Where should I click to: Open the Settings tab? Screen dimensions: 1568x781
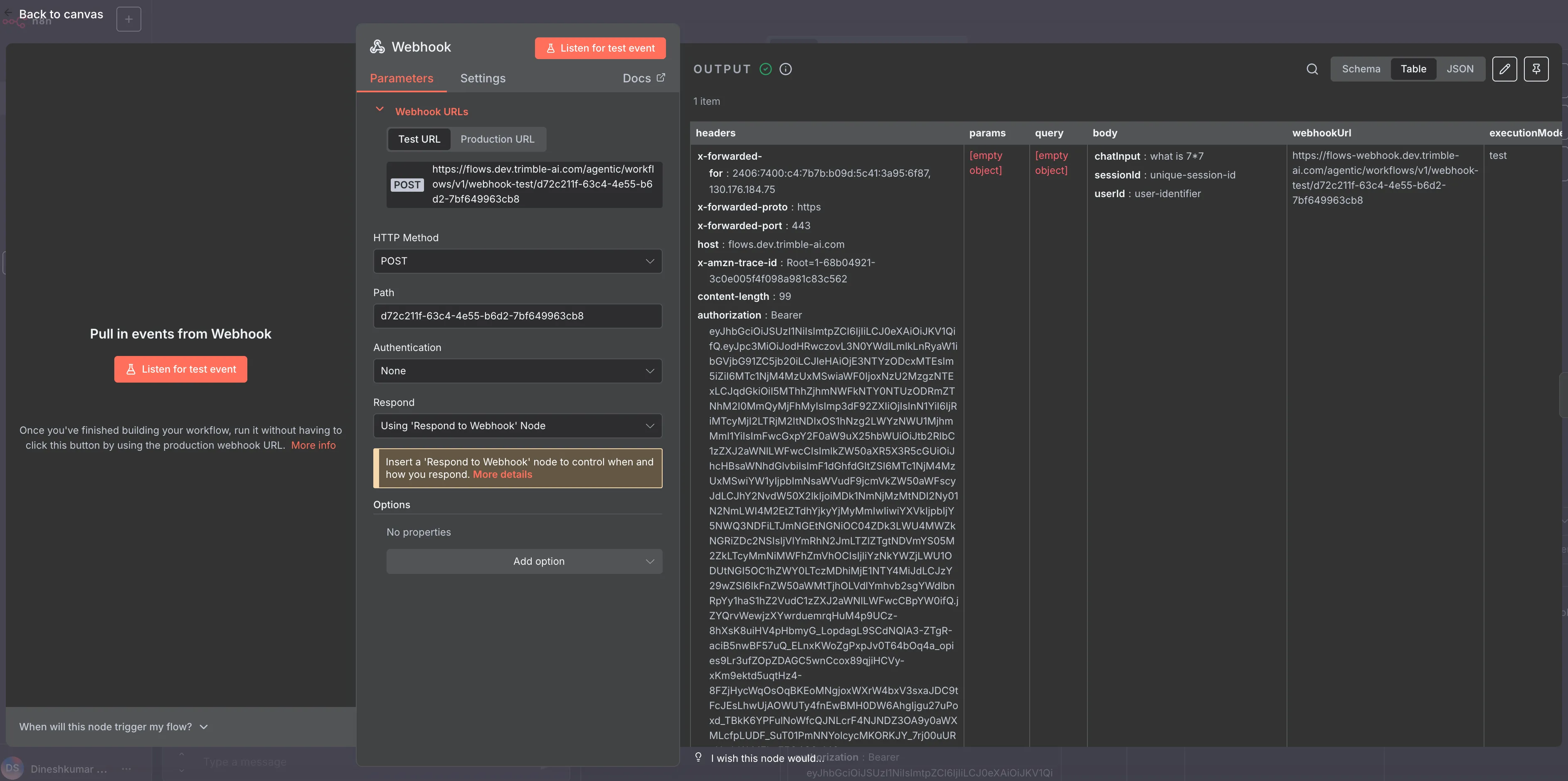pyautogui.click(x=483, y=78)
